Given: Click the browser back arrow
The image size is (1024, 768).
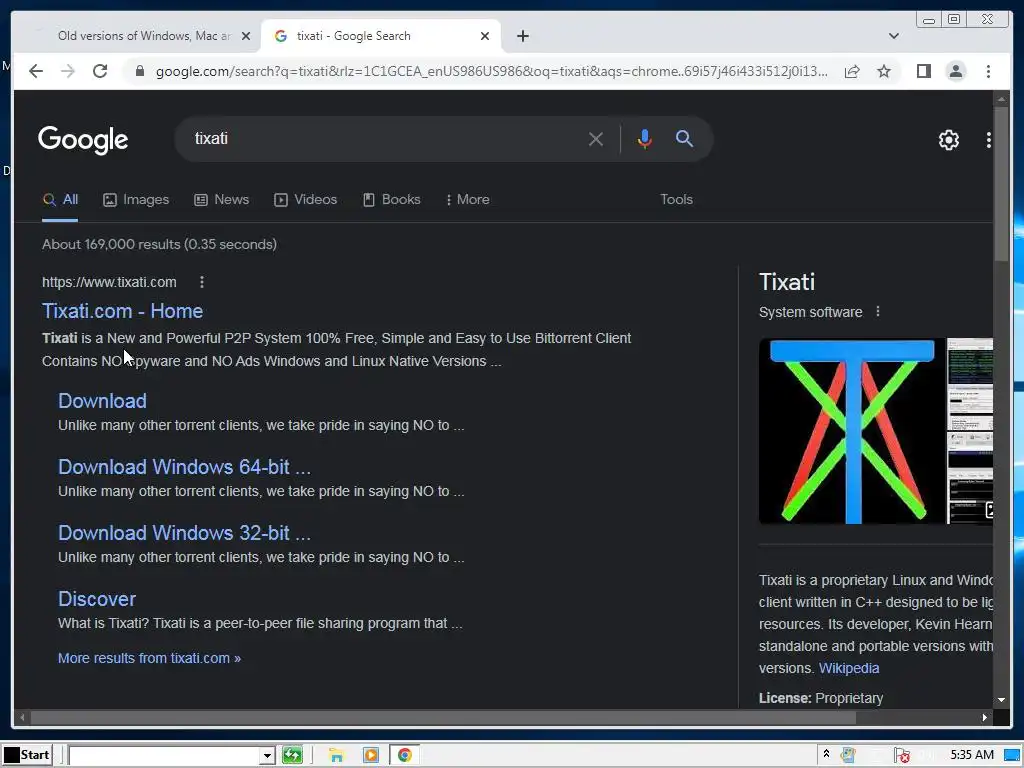Looking at the screenshot, I should click(36, 71).
